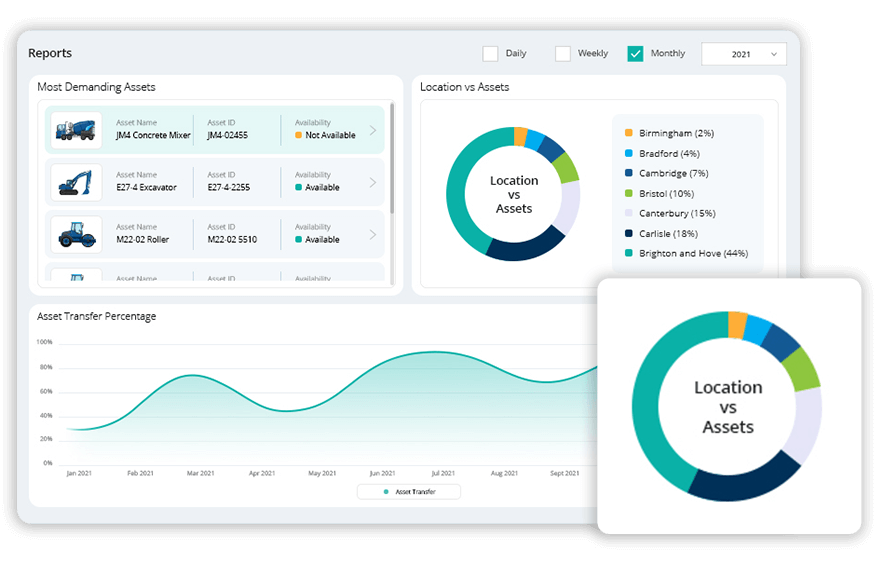Uncheck the Monthly checkbox
The width and height of the screenshot is (878, 566).
click(635, 54)
